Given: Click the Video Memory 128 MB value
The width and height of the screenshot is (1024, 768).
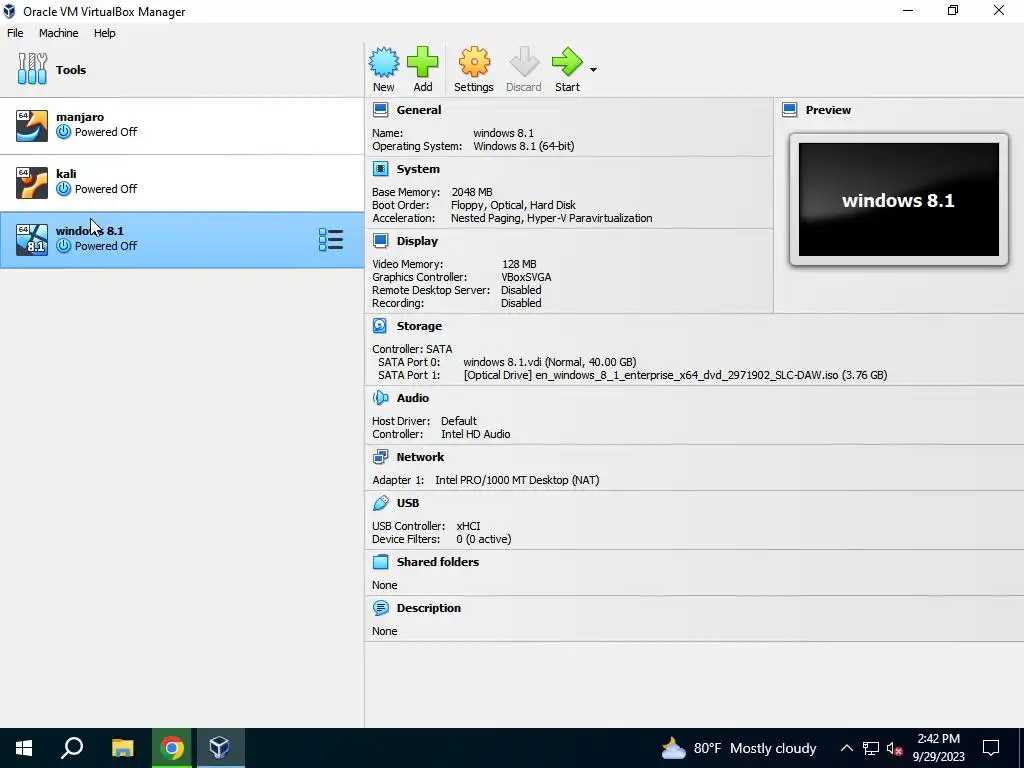Looking at the screenshot, I should click(x=519, y=264).
